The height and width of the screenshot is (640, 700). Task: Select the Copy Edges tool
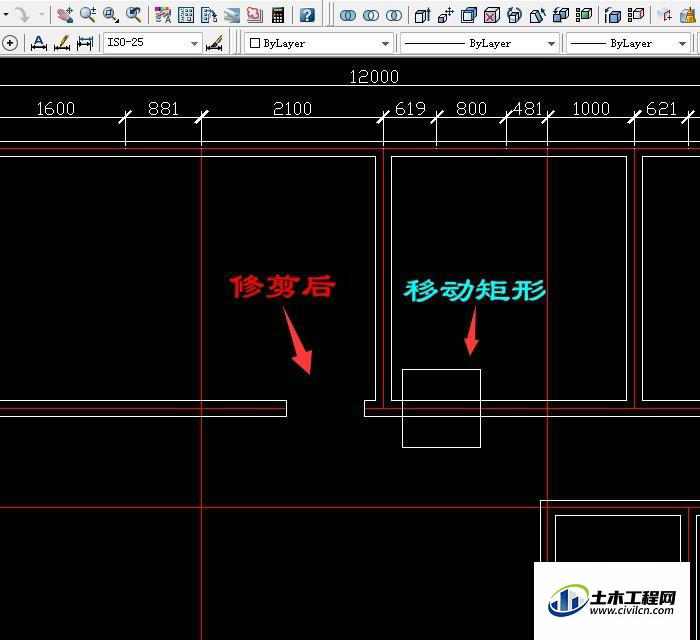point(612,15)
